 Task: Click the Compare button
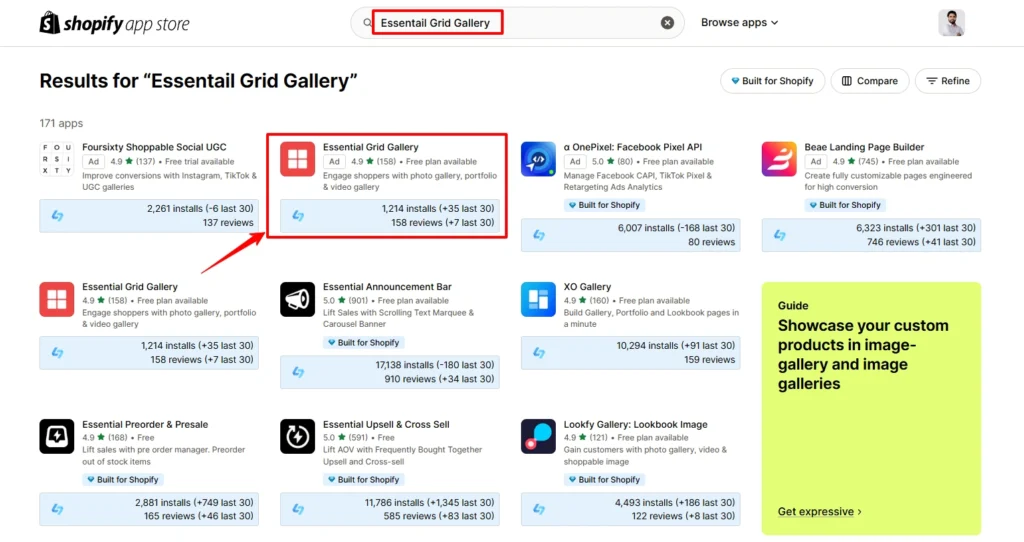click(869, 81)
